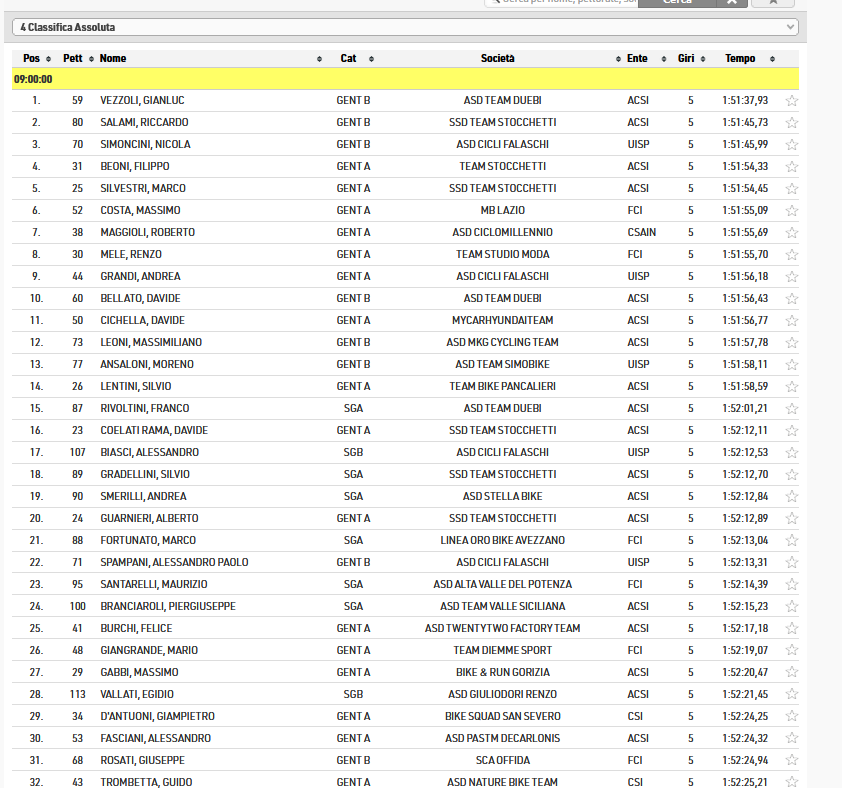Star the D'ANTUONI, GIAMPIETRO result
The image size is (842, 788).
click(x=792, y=717)
